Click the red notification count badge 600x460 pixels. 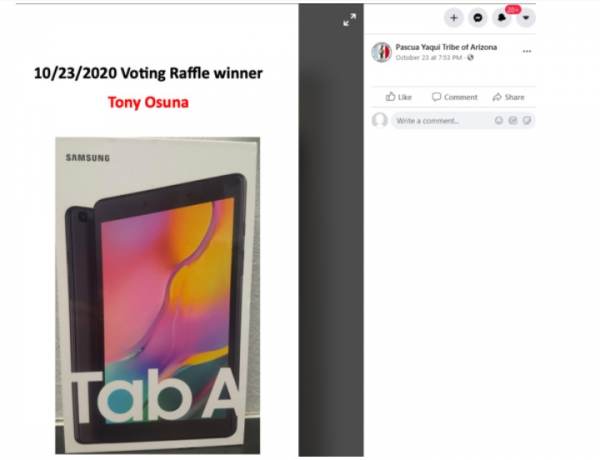tap(513, 9)
